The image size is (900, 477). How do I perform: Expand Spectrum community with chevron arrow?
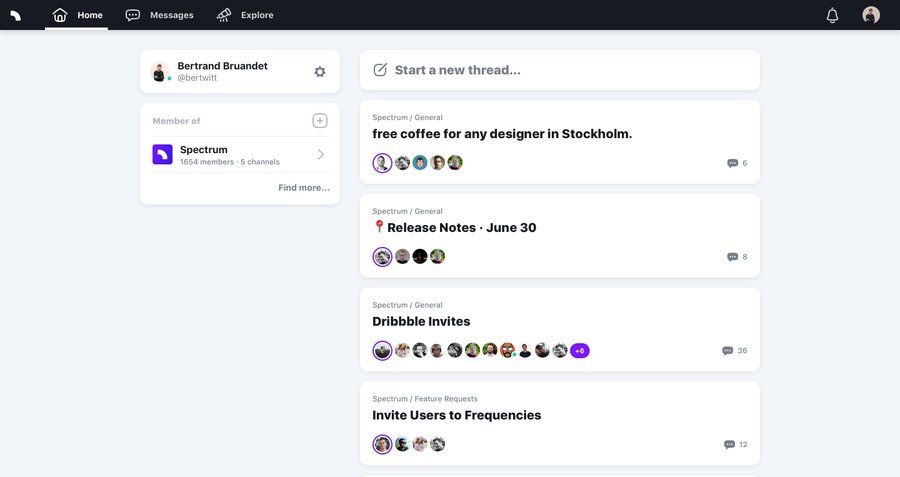click(321, 154)
